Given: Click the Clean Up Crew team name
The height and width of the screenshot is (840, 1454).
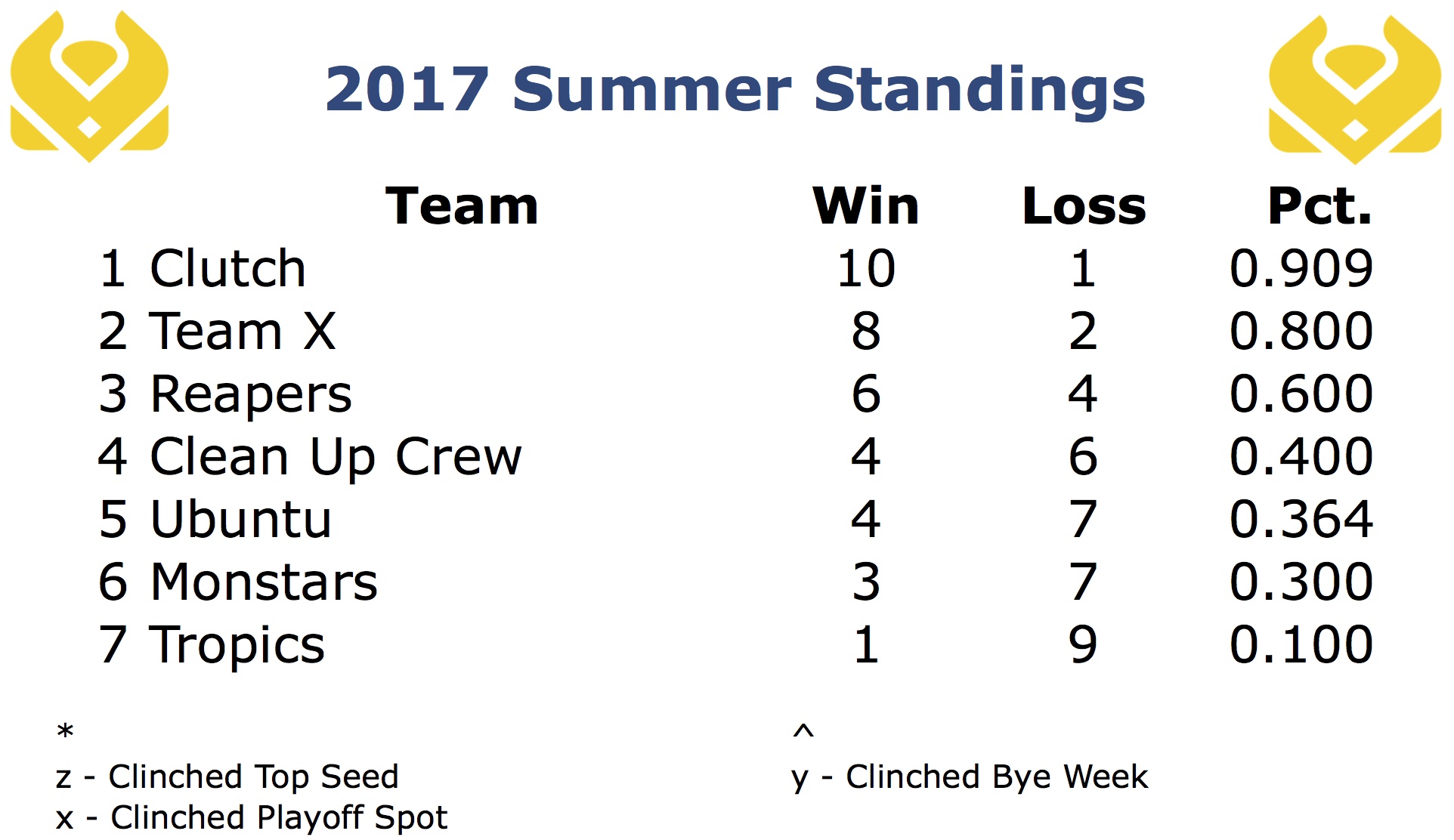Looking at the screenshot, I should [x=336, y=458].
